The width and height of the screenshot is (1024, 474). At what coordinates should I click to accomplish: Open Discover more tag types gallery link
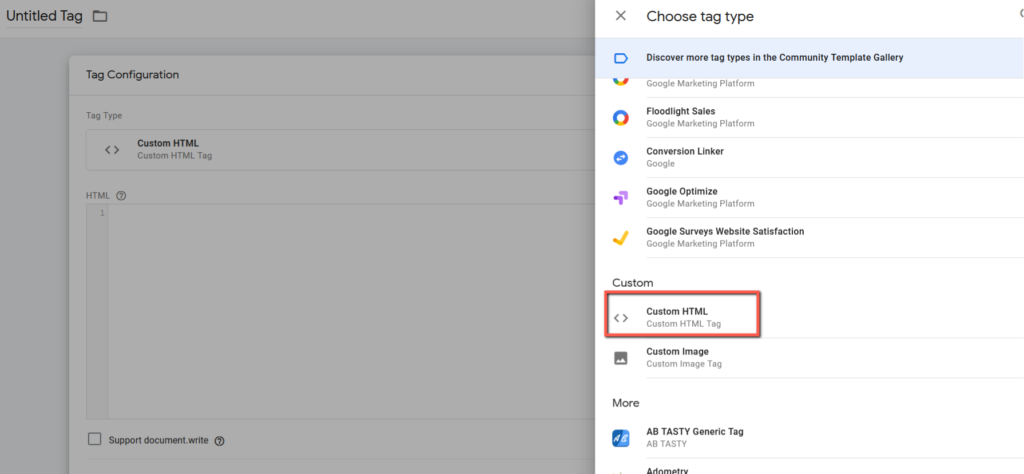click(x=774, y=58)
